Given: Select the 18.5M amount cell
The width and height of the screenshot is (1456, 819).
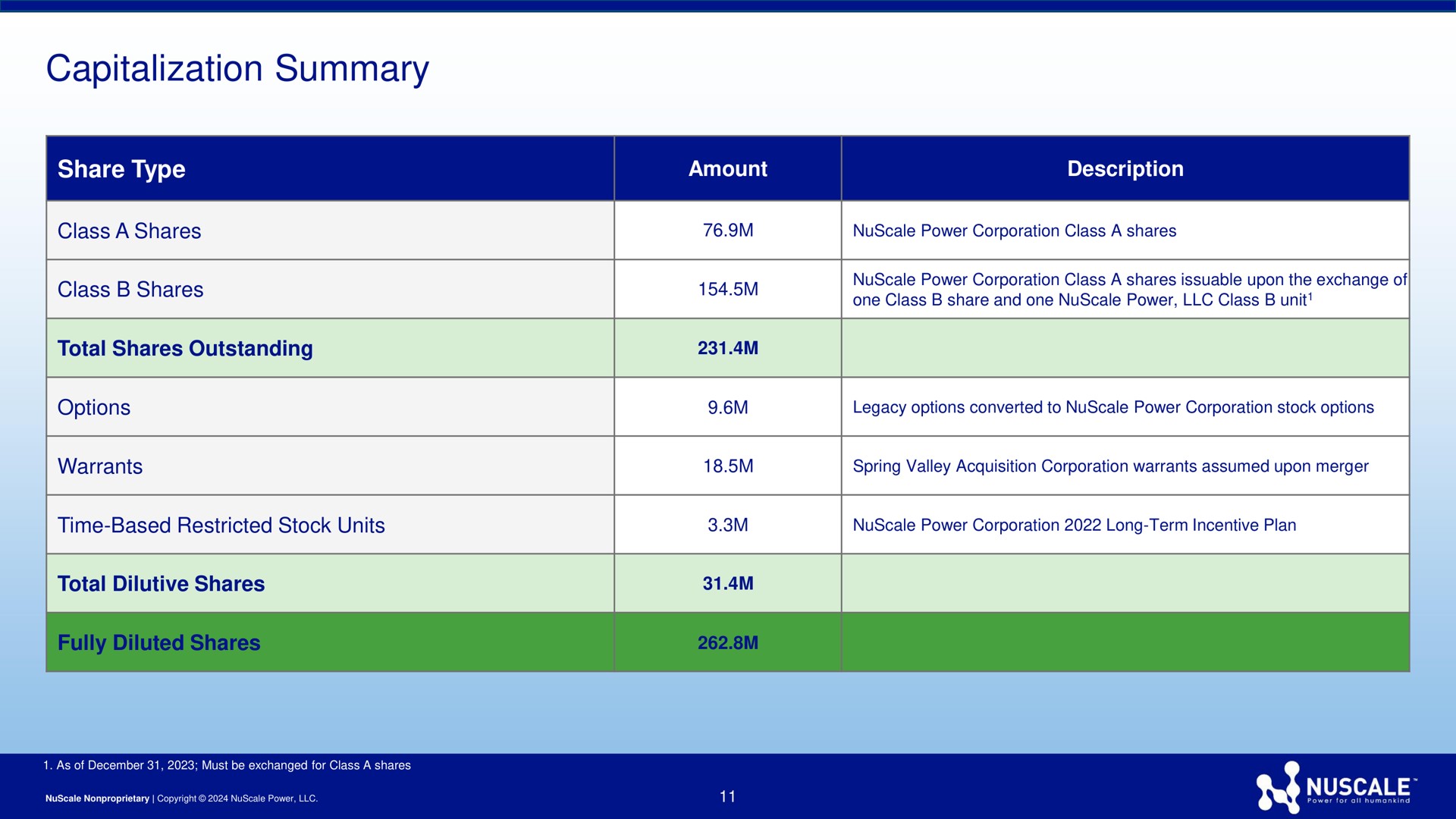Looking at the screenshot, I should coord(728,466).
